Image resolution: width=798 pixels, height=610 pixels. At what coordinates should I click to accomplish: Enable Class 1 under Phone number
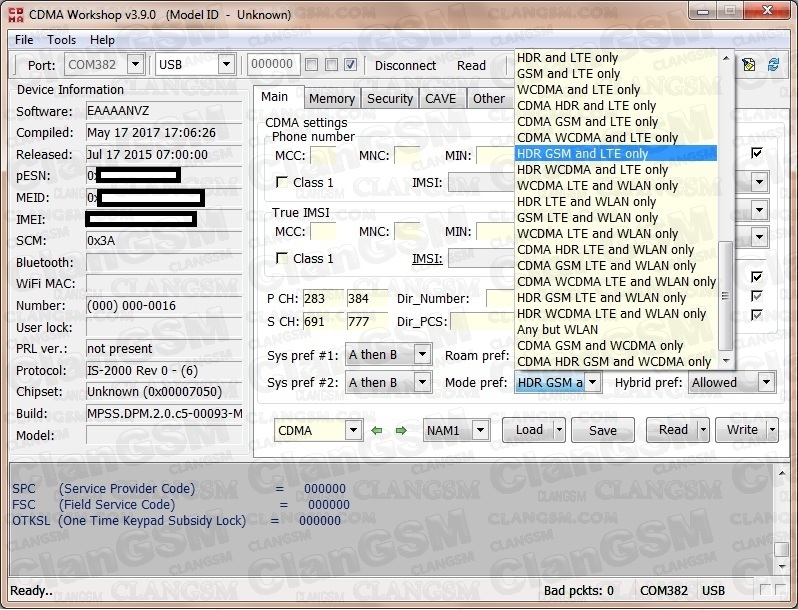pos(281,182)
